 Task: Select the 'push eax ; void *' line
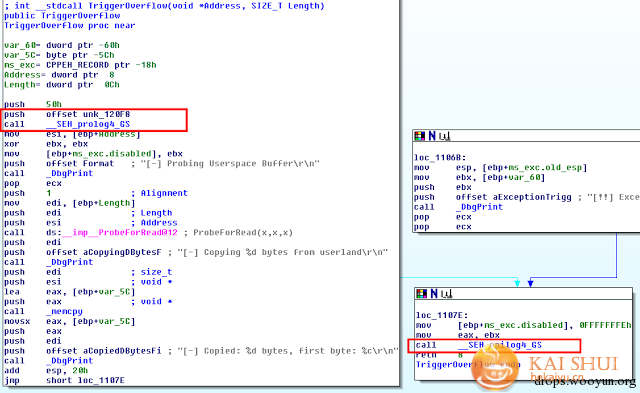[x=88, y=301]
